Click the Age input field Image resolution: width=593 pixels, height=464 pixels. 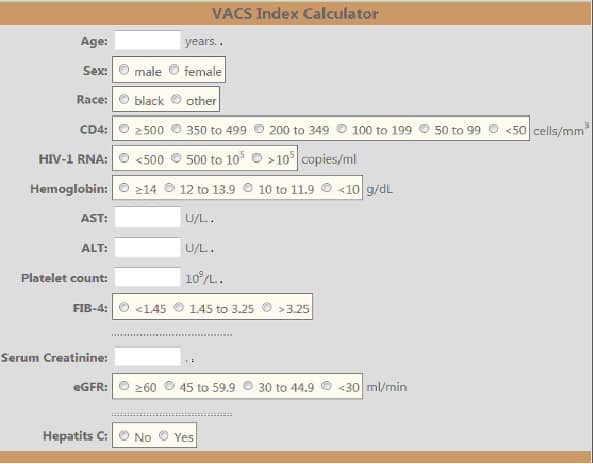[x=147, y=40]
